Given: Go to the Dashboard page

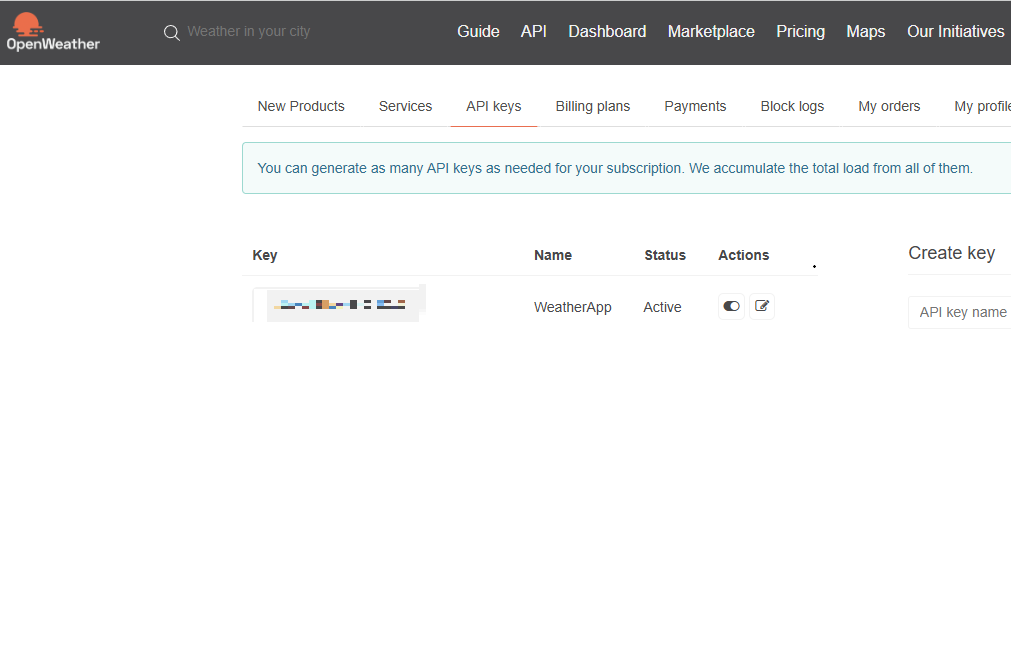Looking at the screenshot, I should [607, 32].
